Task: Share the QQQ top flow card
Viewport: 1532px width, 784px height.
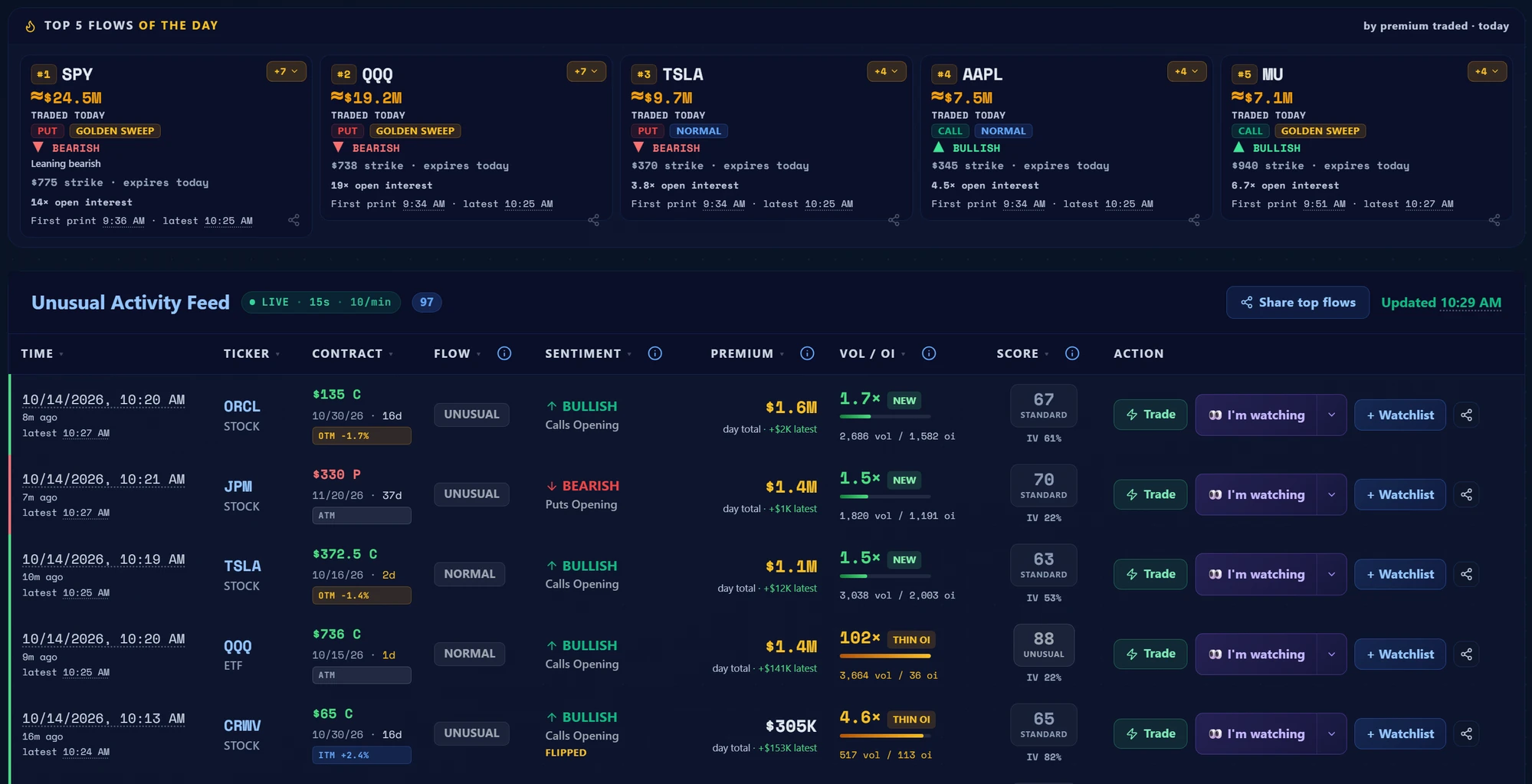Action: [593, 221]
